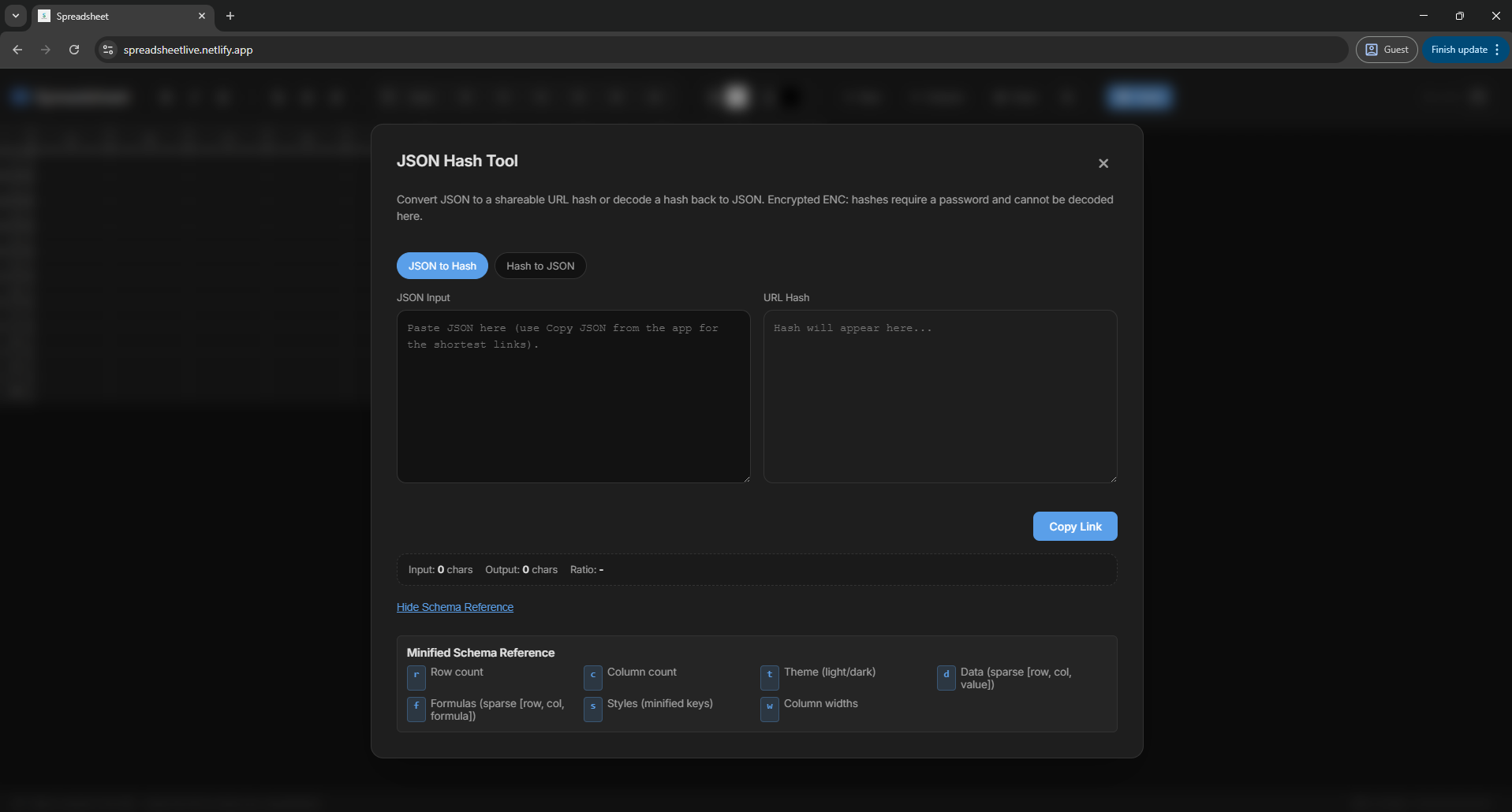Click the 'Column count' label
The image size is (1512, 812).
pyautogui.click(x=642, y=672)
